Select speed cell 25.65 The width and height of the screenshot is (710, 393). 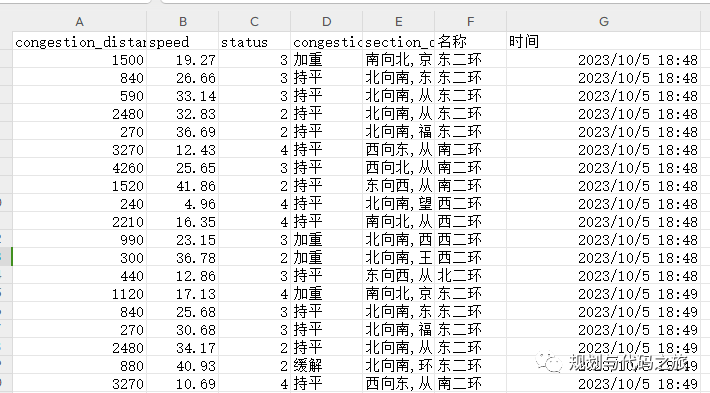click(x=182, y=168)
